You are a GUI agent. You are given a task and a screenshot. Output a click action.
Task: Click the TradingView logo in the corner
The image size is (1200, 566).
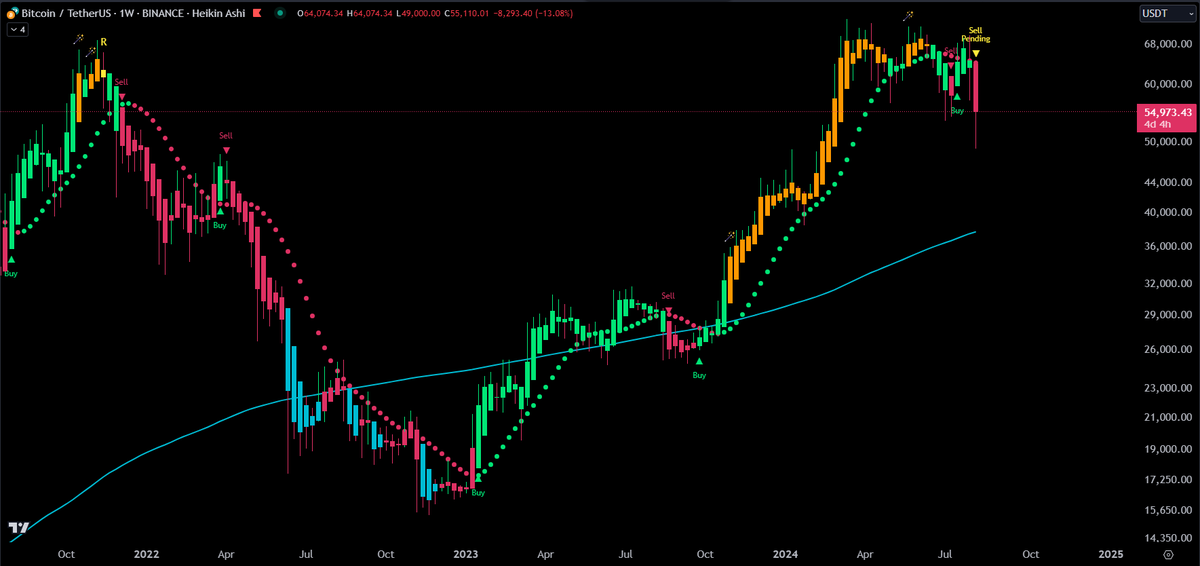pyautogui.click(x=17, y=527)
